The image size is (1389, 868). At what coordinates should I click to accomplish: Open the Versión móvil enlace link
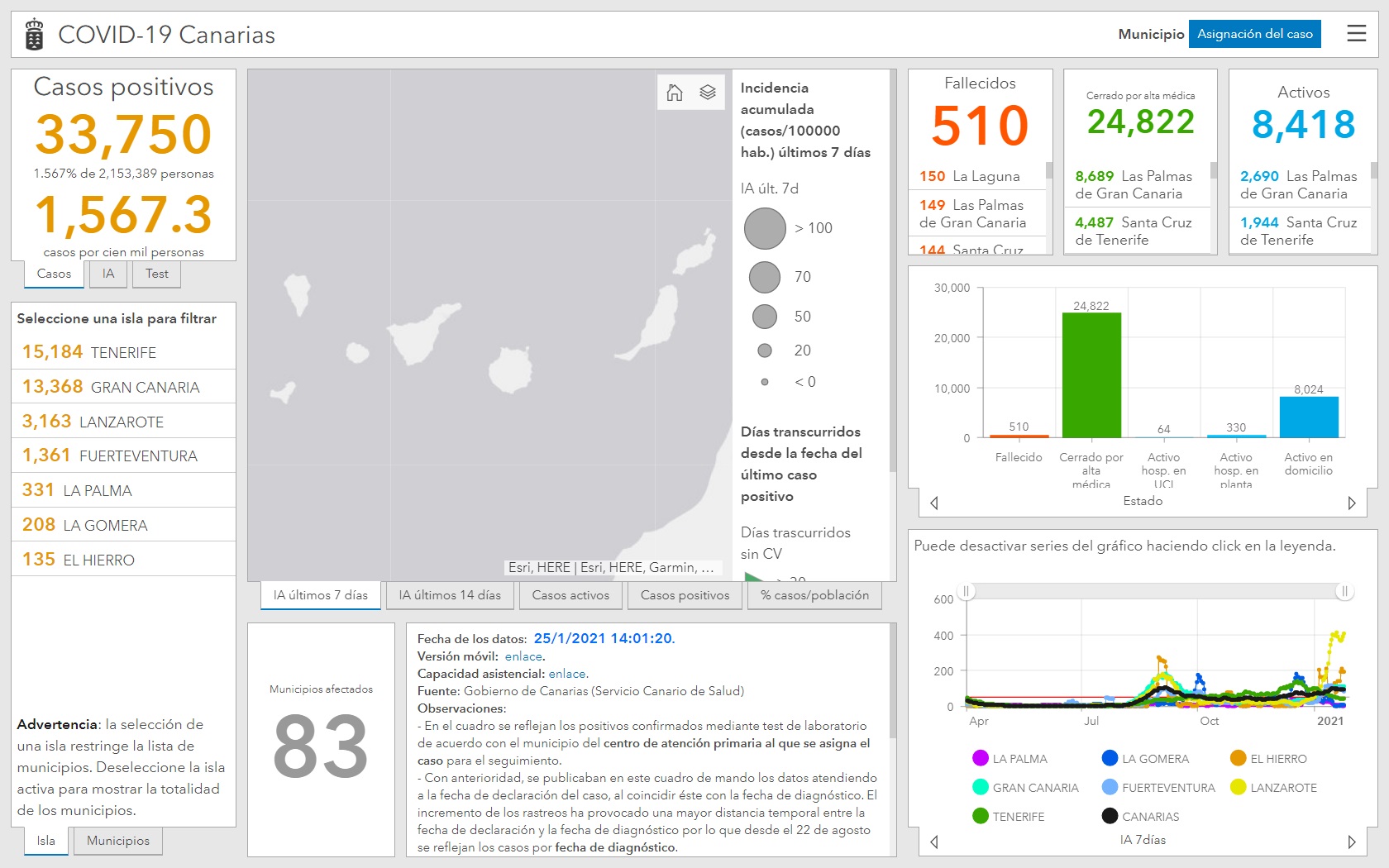click(x=523, y=656)
